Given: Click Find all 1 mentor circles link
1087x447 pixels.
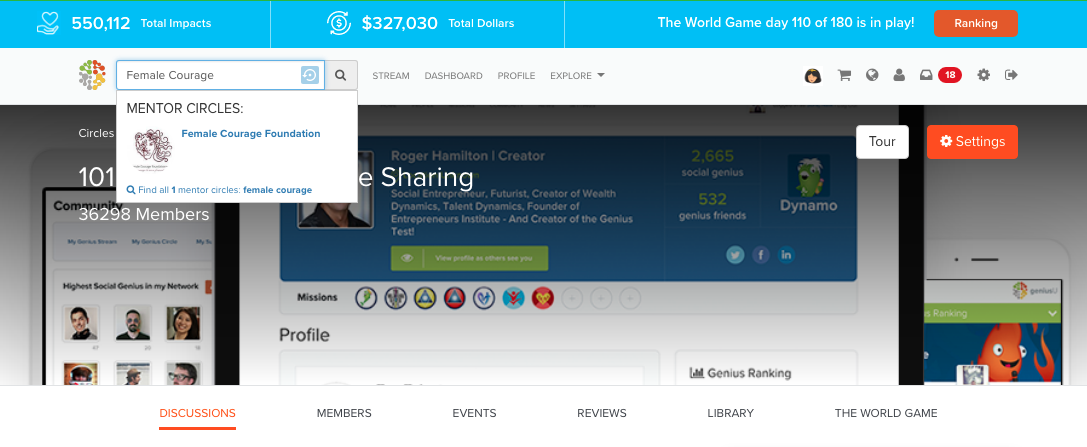Looking at the screenshot, I should click(x=219, y=190).
